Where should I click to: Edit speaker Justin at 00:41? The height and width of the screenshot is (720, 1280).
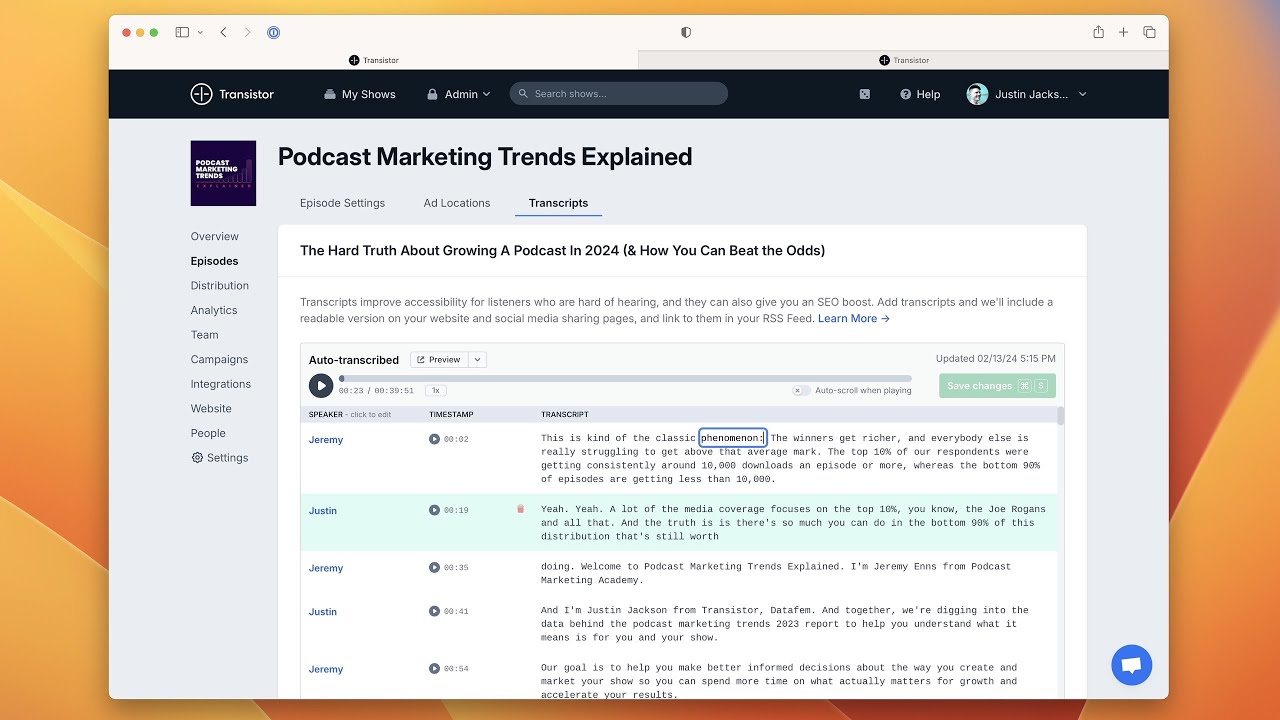(323, 612)
